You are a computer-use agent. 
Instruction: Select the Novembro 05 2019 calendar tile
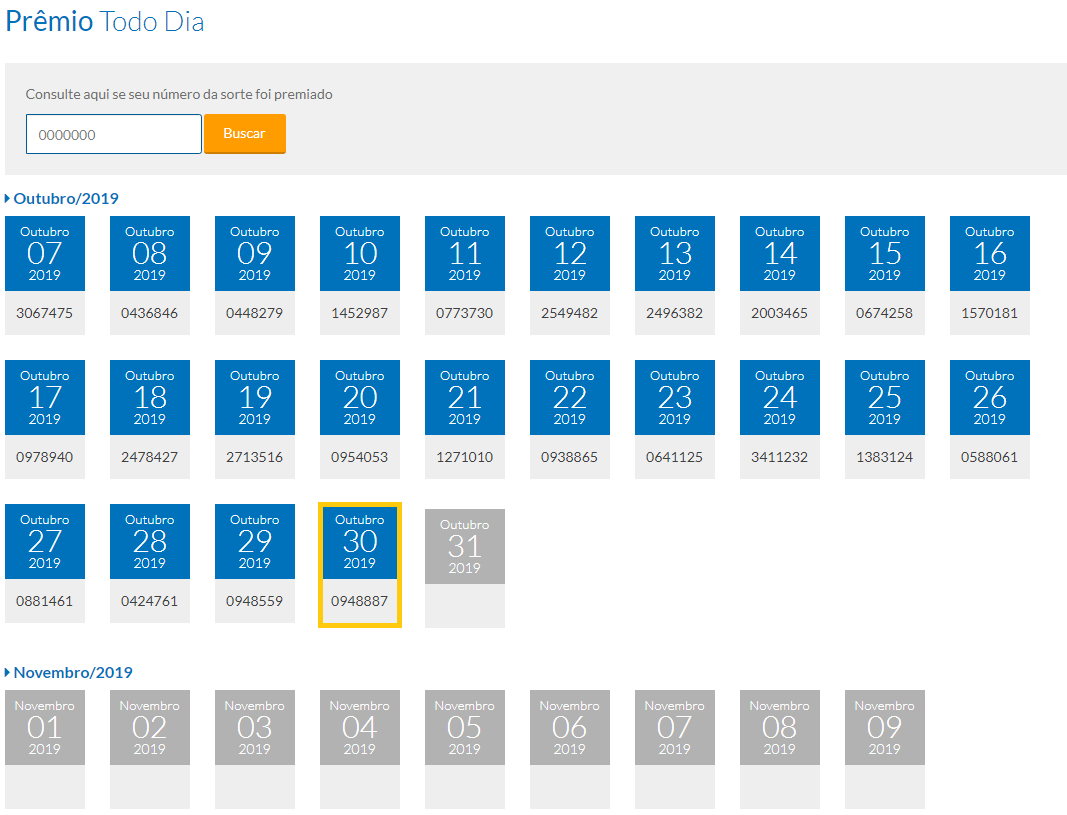tap(465, 728)
